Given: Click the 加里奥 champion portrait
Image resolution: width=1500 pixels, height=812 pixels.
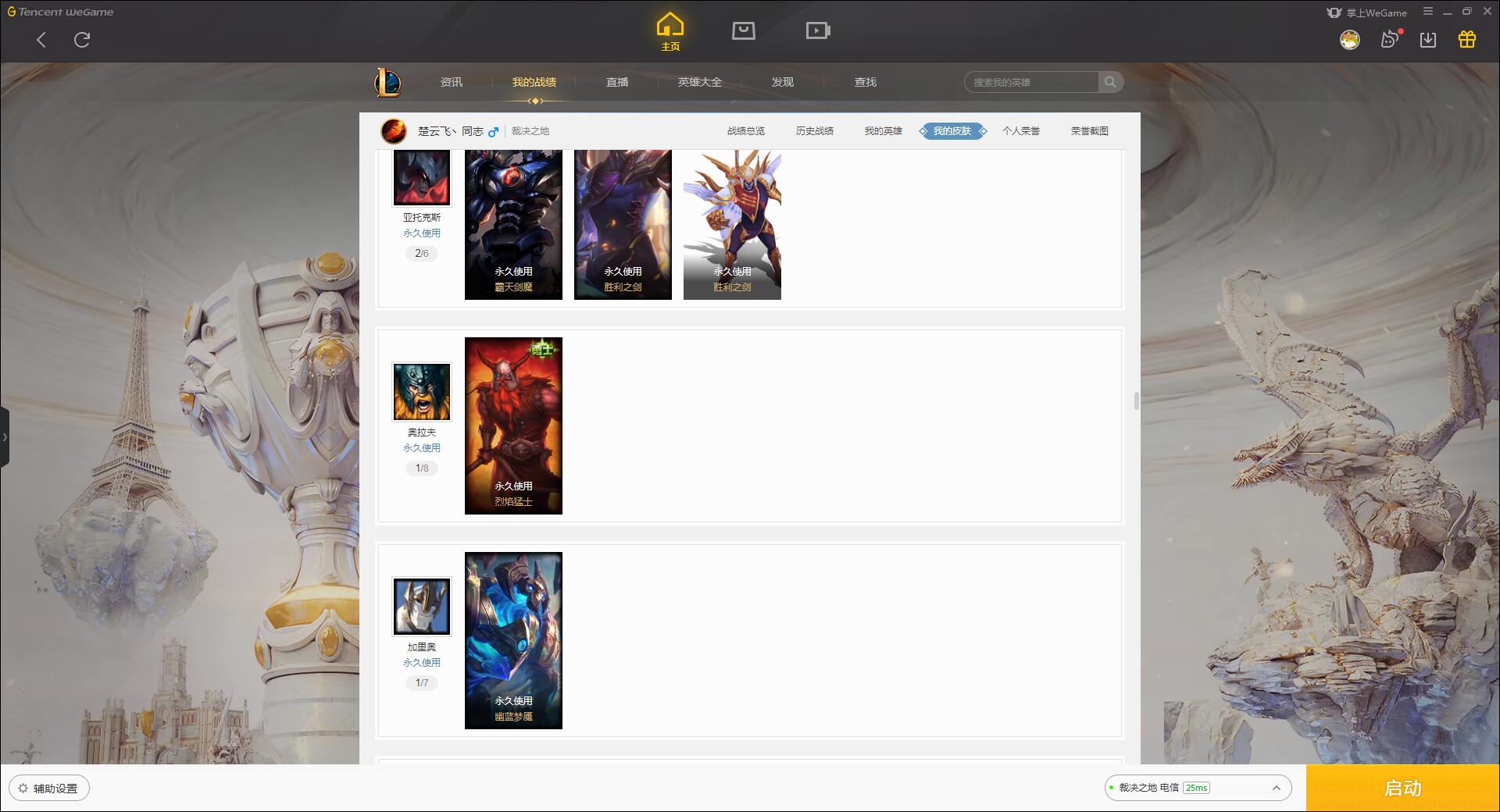Looking at the screenshot, I should coord(422,606).
